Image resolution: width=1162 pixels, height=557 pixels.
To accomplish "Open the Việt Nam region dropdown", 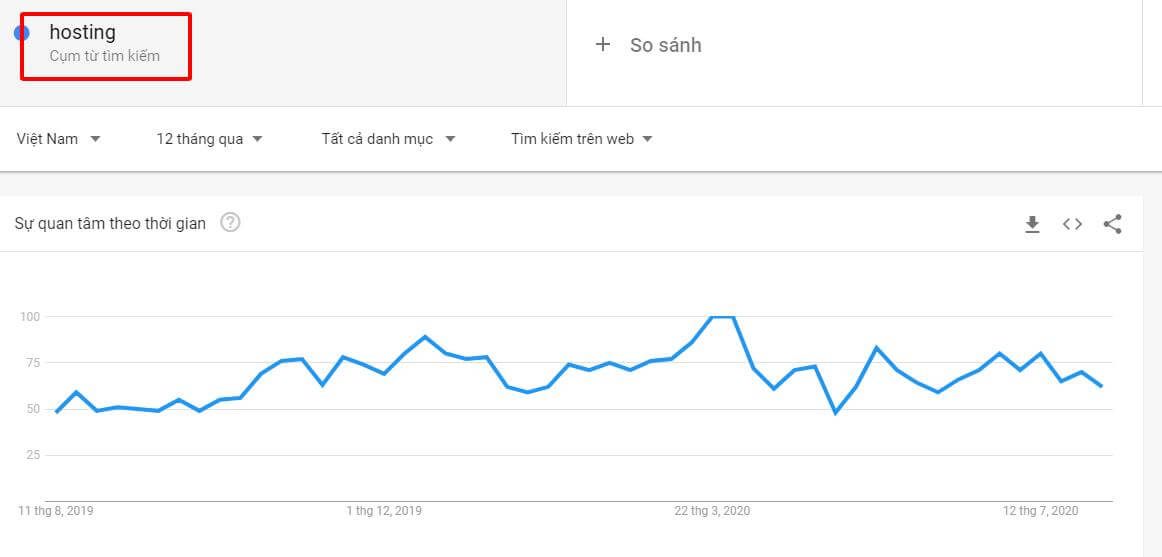I will pos(59,139).
